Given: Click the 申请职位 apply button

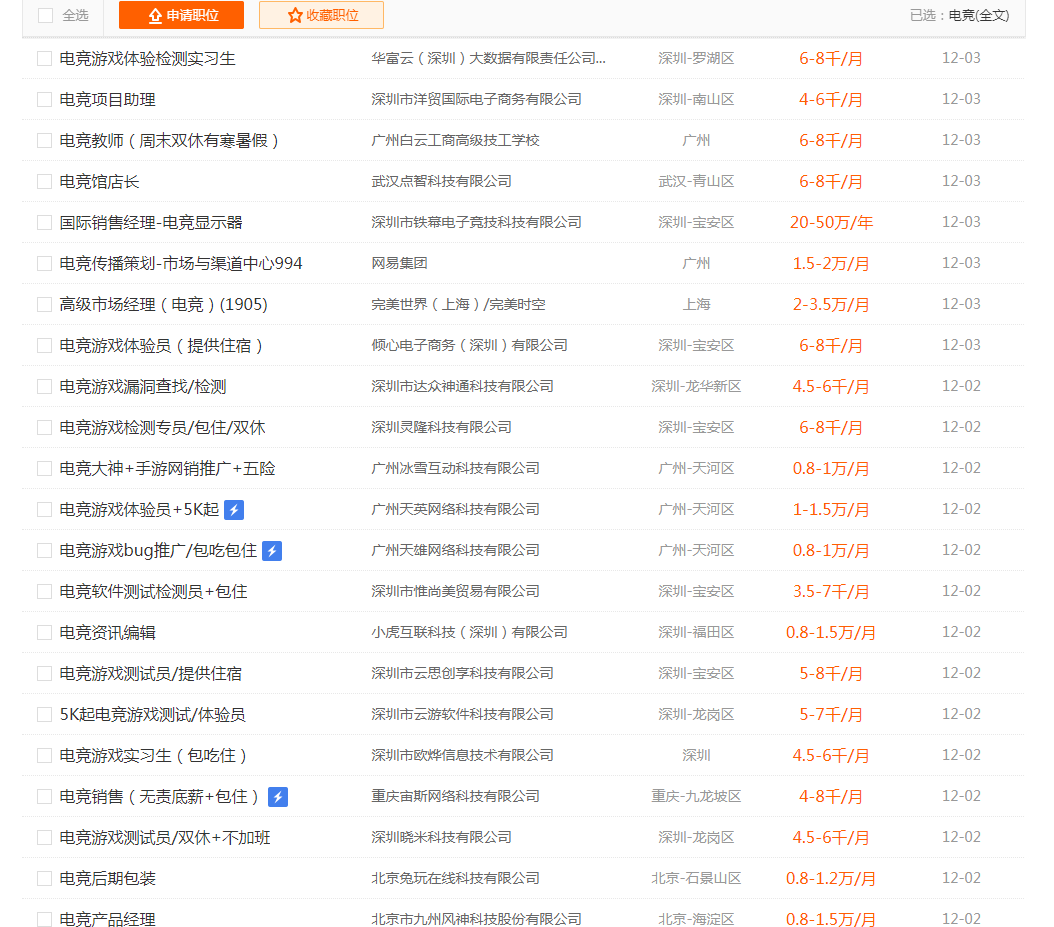Looking at the screenshot, I should pos(181,15).
